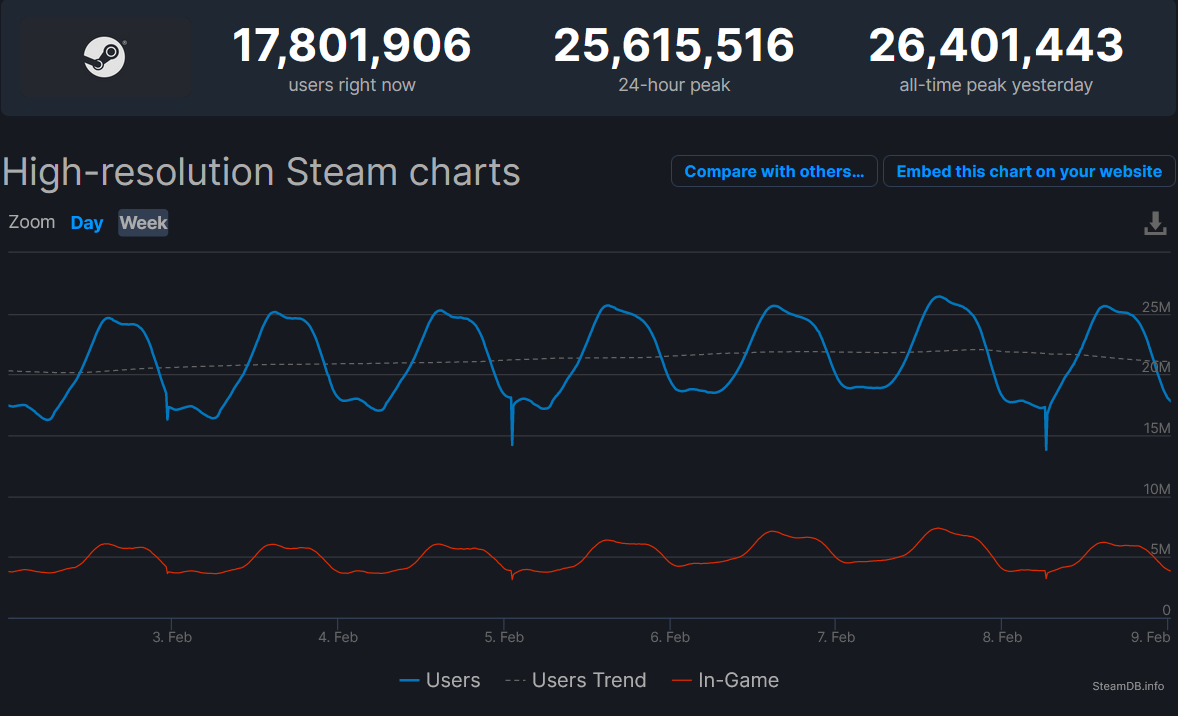Select the 4. Feb date marker
1178x716 pixels.
tap(338, 637)
